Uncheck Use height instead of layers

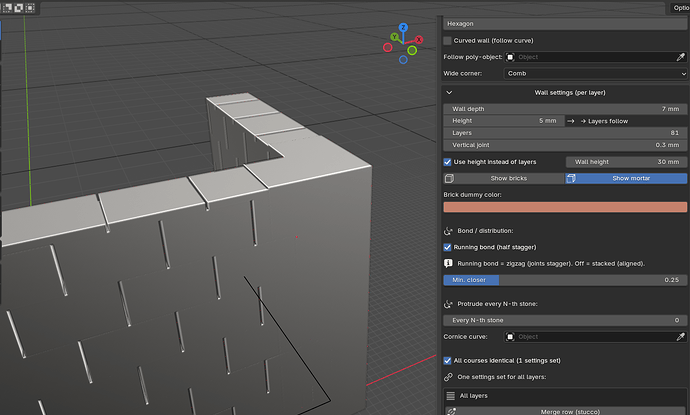pos(448,162)
